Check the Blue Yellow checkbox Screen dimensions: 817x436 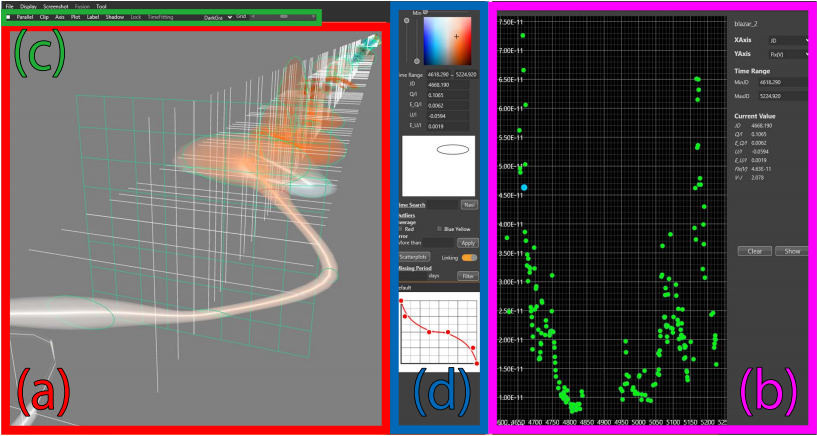tap(439, 228)
